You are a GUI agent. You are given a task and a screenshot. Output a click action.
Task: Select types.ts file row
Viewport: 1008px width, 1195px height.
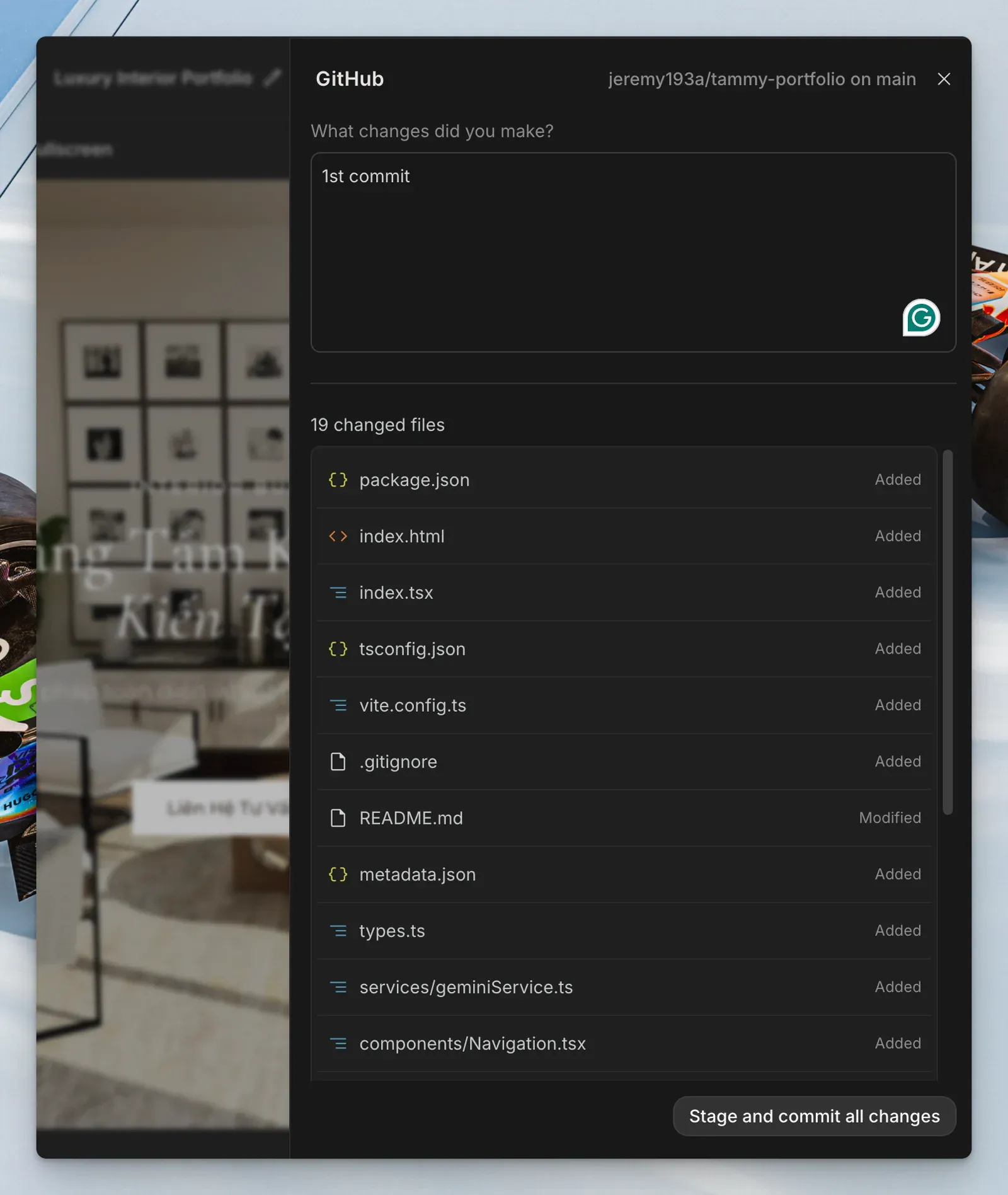392,931
